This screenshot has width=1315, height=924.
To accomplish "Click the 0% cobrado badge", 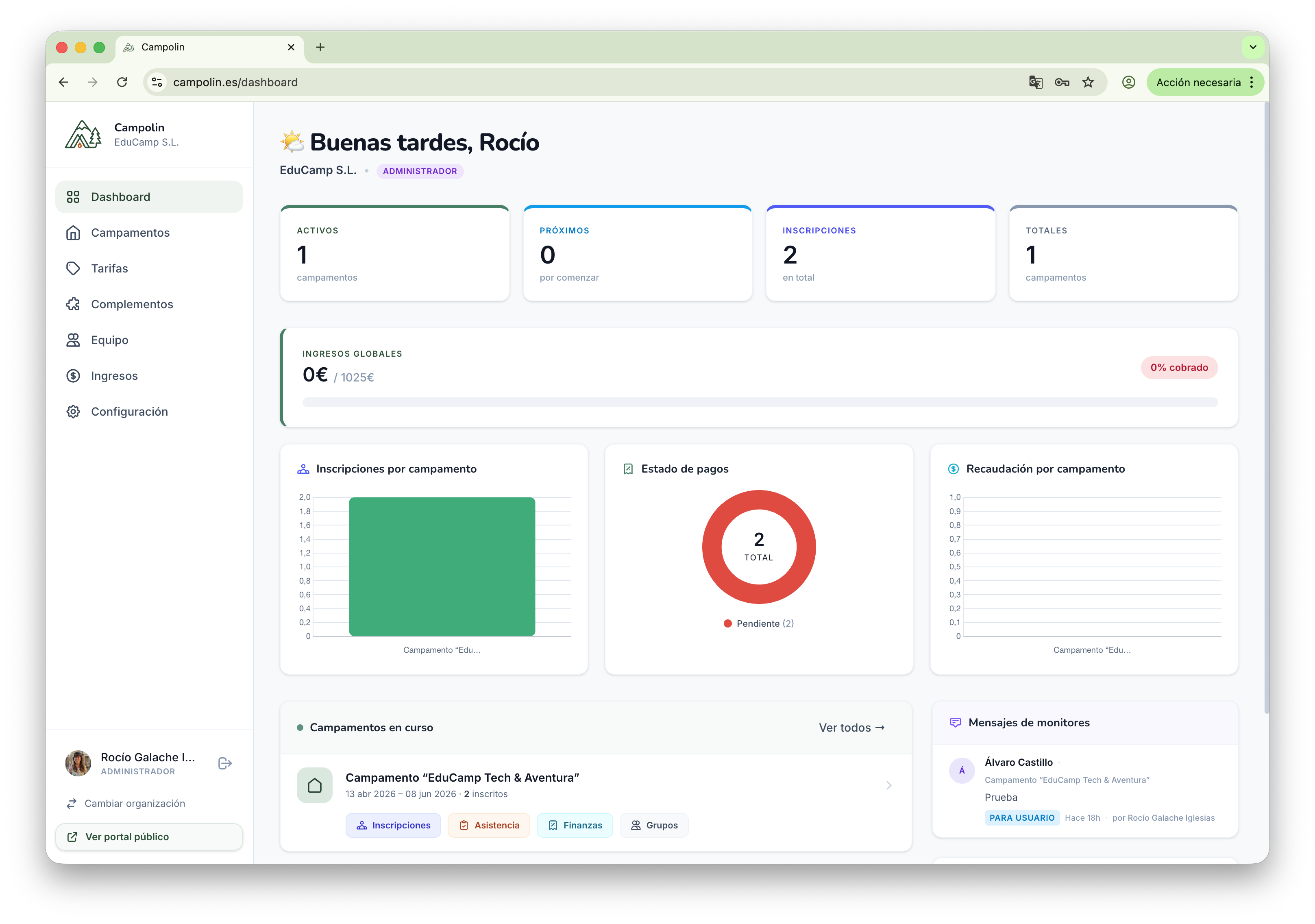I will tap(1179, 368).
